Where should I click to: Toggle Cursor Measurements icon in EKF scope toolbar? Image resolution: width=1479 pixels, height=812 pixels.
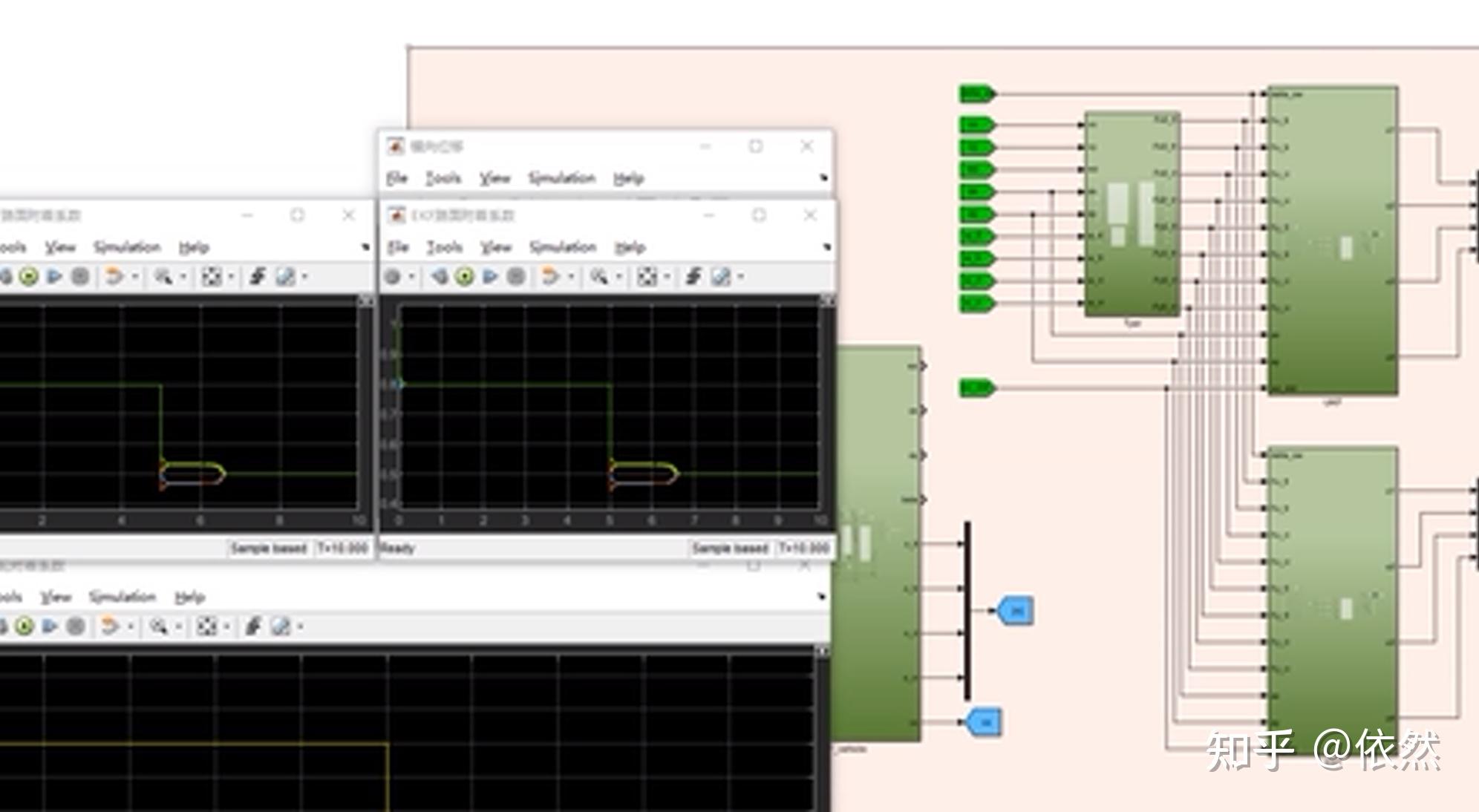(721, 277)
